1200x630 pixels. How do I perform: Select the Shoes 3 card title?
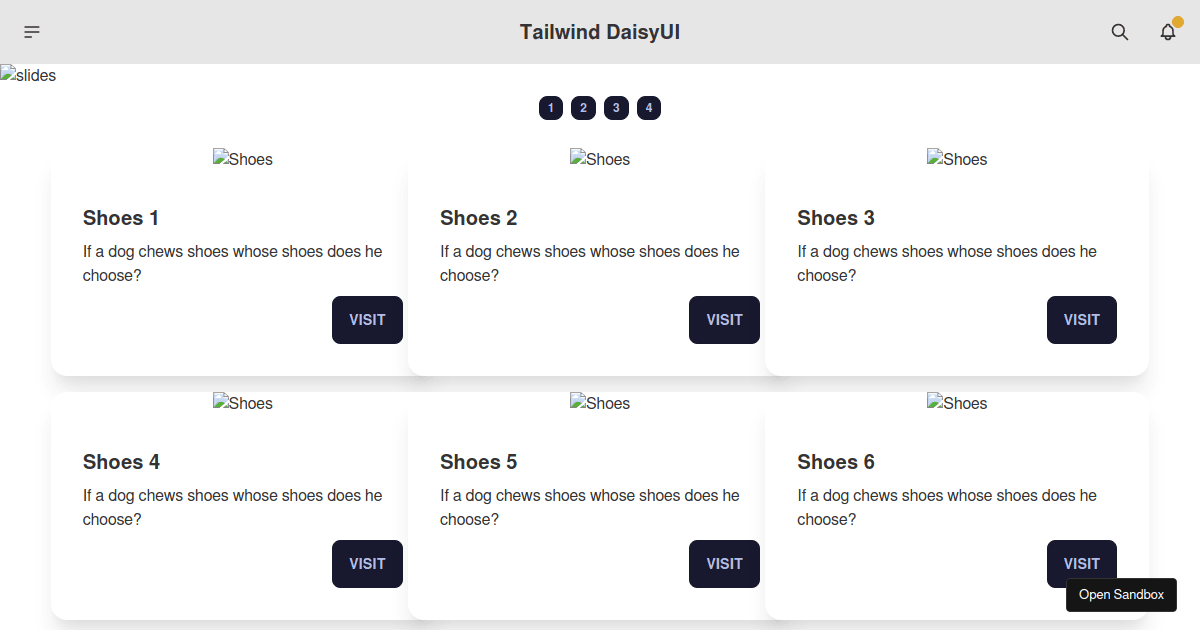click(836, 218)
